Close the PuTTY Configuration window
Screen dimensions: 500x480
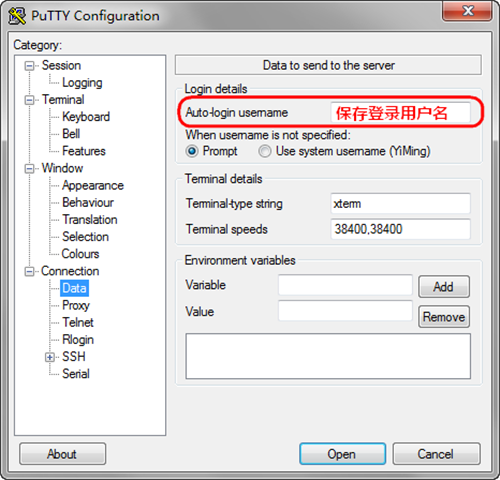(467, 11)
